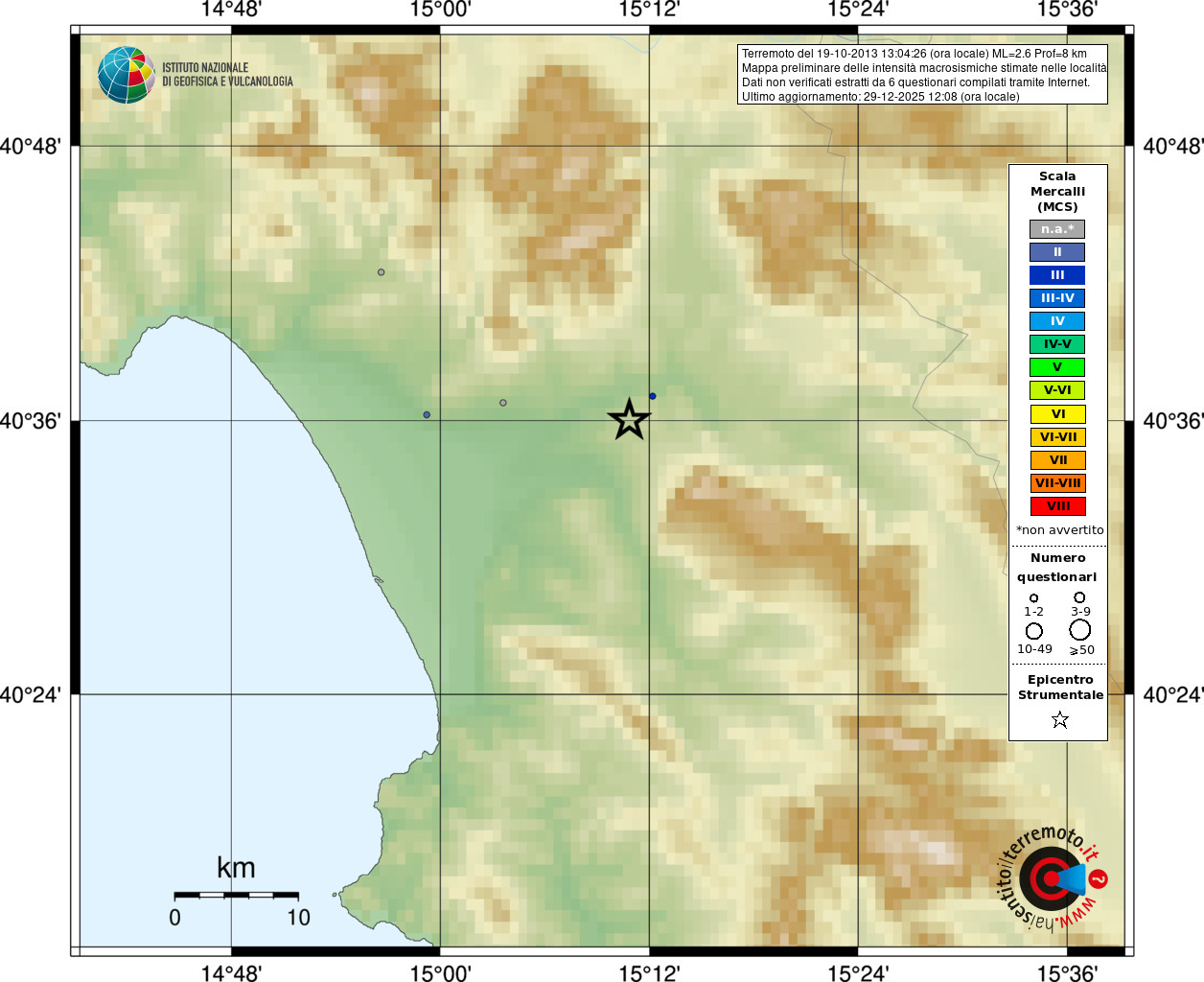Select the blue III intensity swatch
The width and height of the screenshot is (1204, 982).
pyautogui.click(x=1057, y=275)
